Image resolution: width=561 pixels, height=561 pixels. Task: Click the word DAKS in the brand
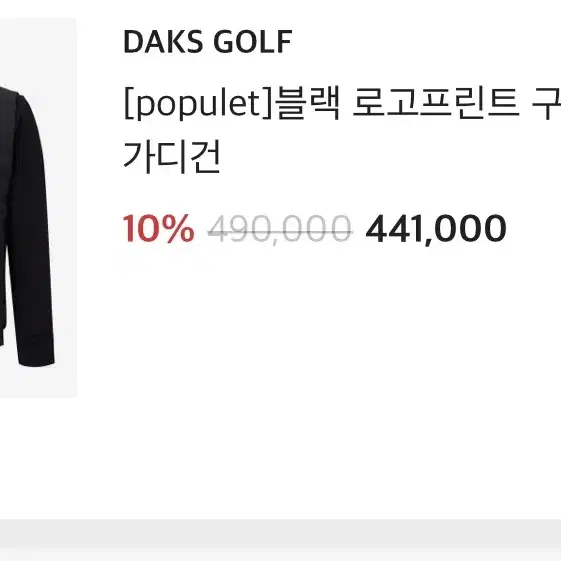(163, 42)
